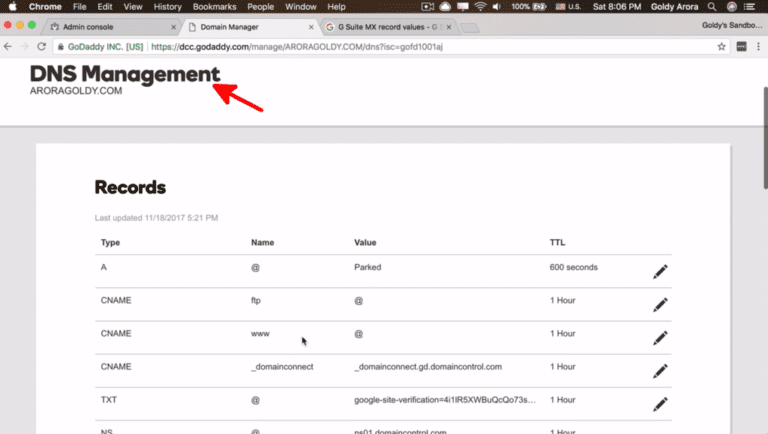
Task: Click the Last updated timestamp text
Action: click(x=156, y=217)
